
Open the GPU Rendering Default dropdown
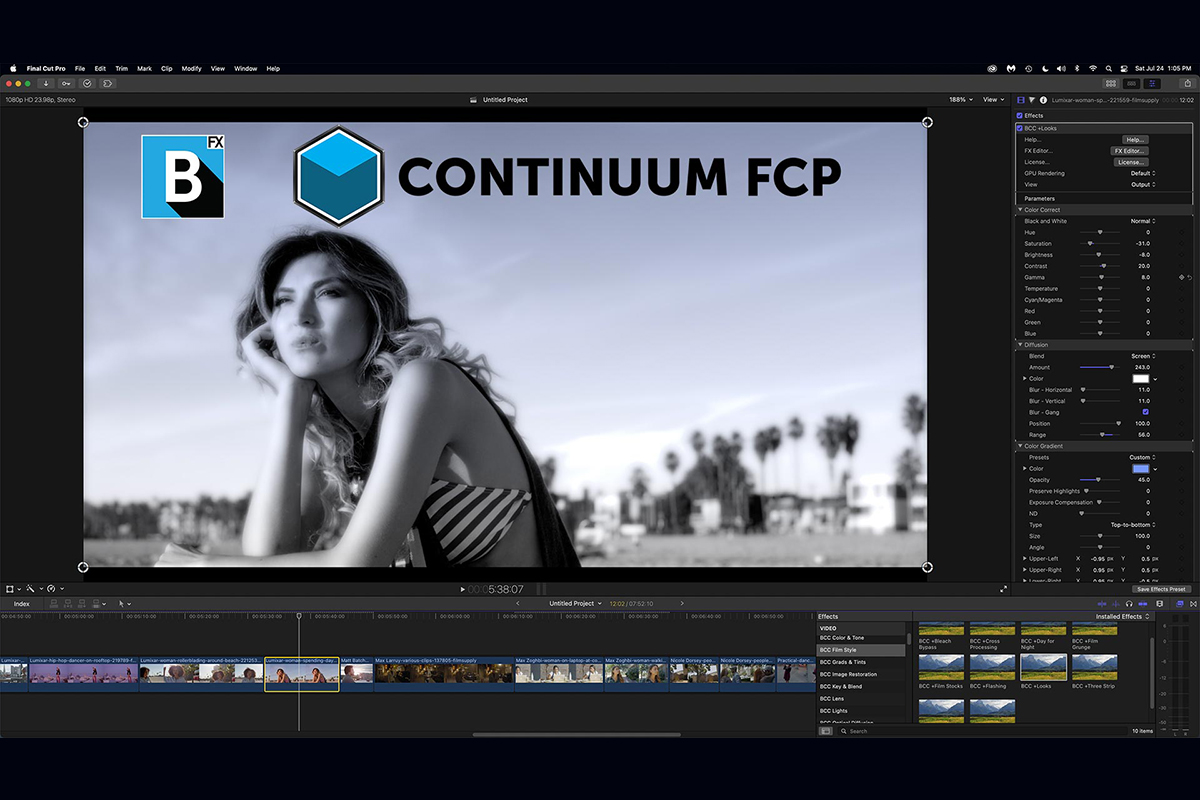click(x=1142, y=173)
